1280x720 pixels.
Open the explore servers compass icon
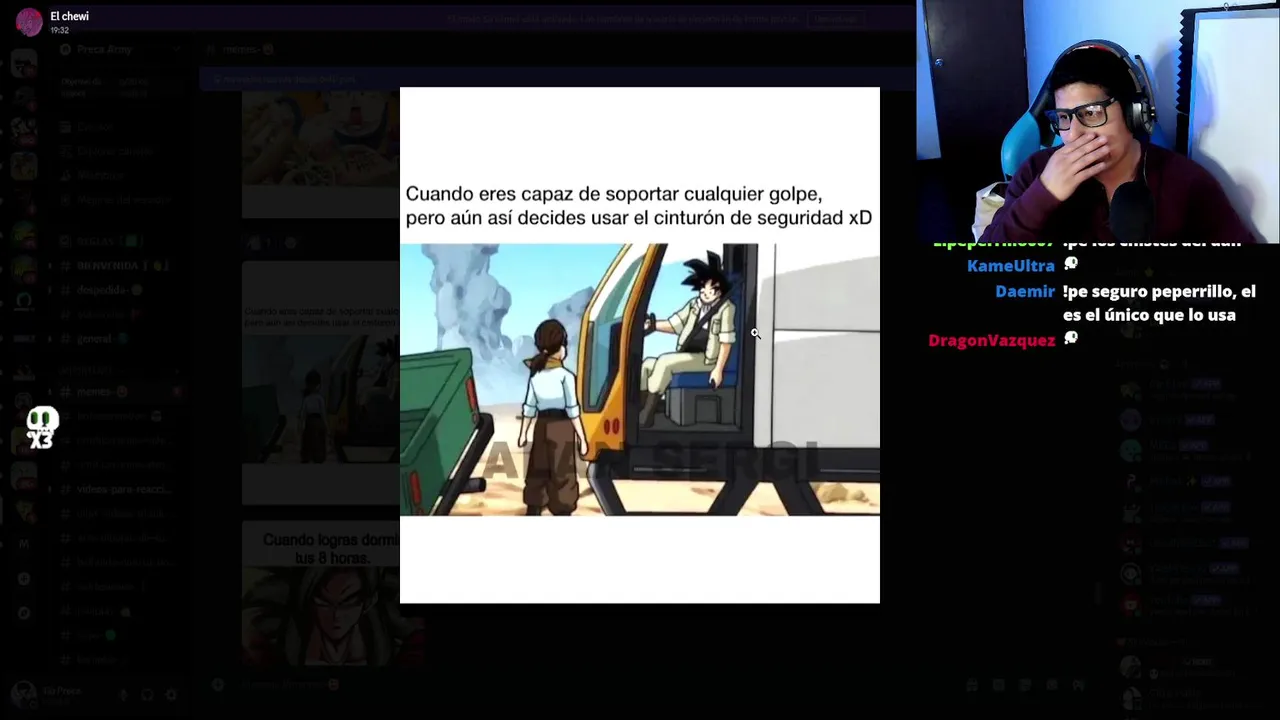coord(24,613)
